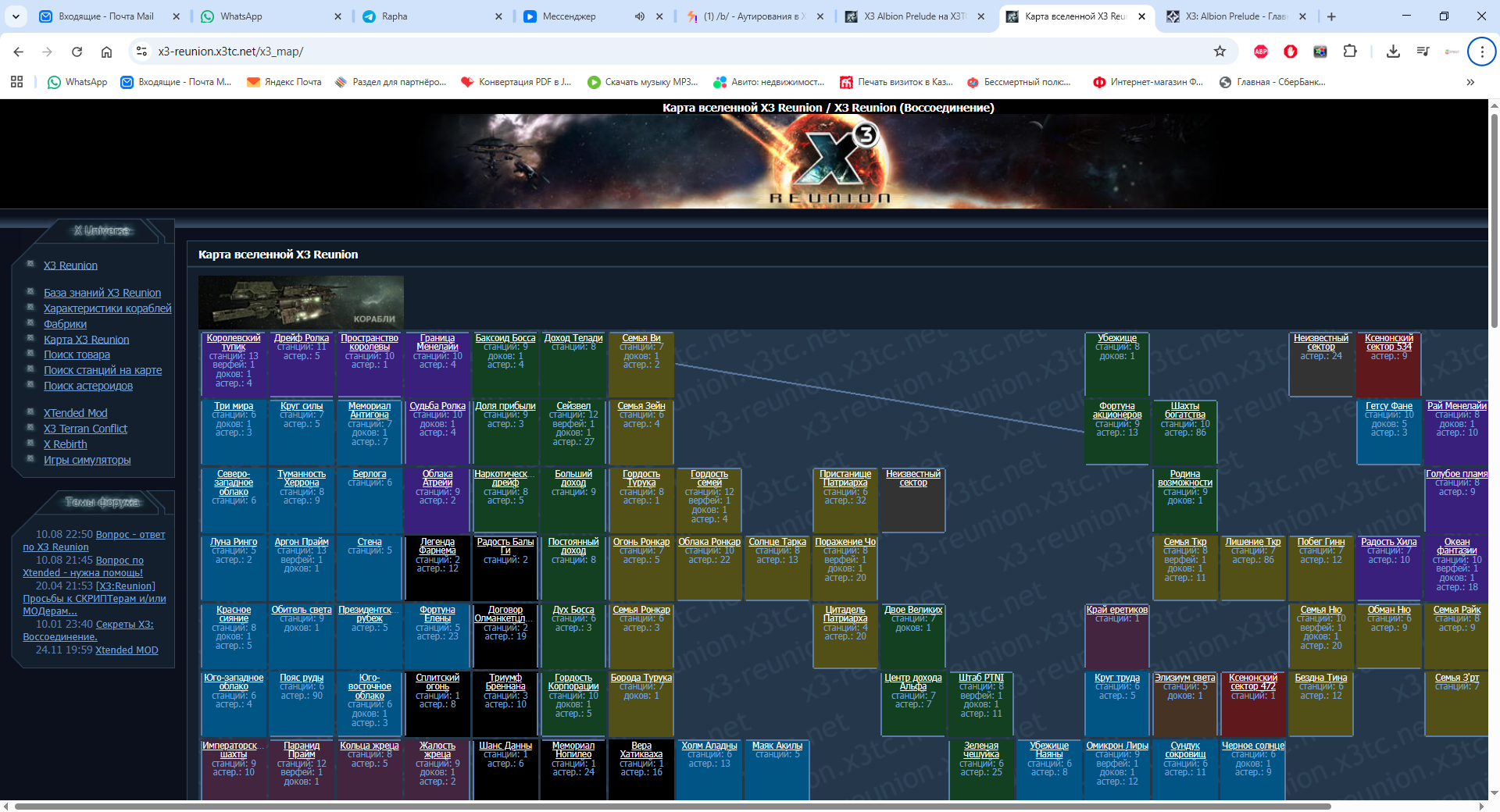Close the Rapha tab
The width and height of the screenshot is (1500, 812).
click(x=498, y=16)
